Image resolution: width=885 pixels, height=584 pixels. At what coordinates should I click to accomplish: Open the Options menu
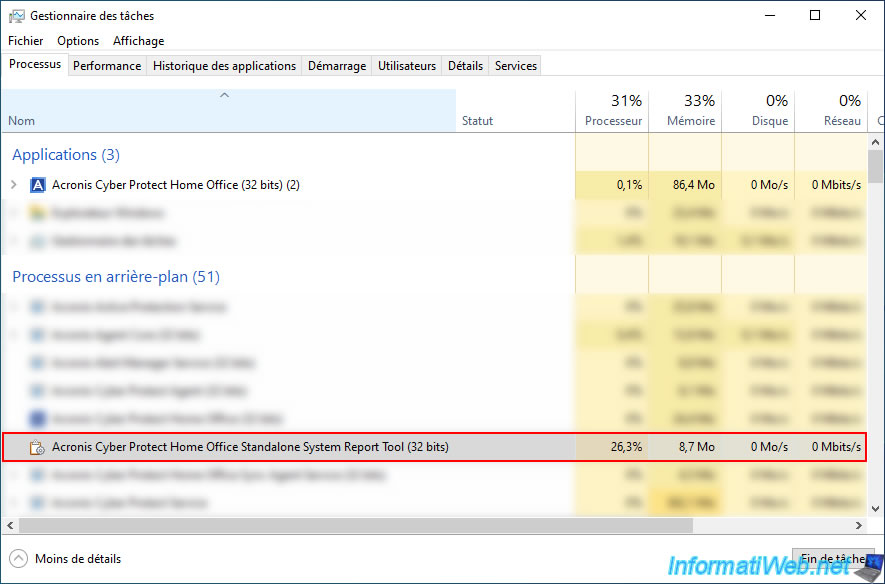(x=78, y=41)
